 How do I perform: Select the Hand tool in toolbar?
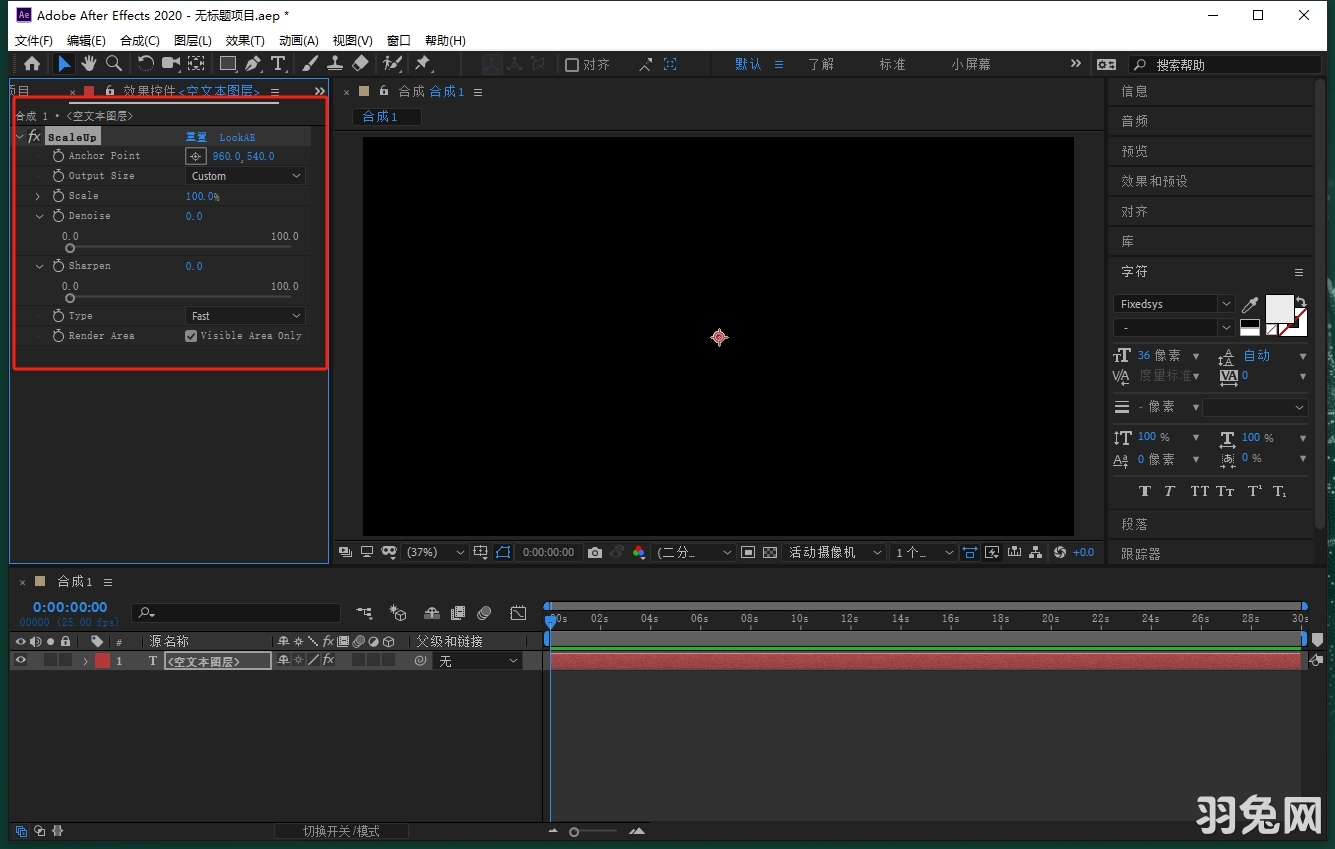pos(89,64)
